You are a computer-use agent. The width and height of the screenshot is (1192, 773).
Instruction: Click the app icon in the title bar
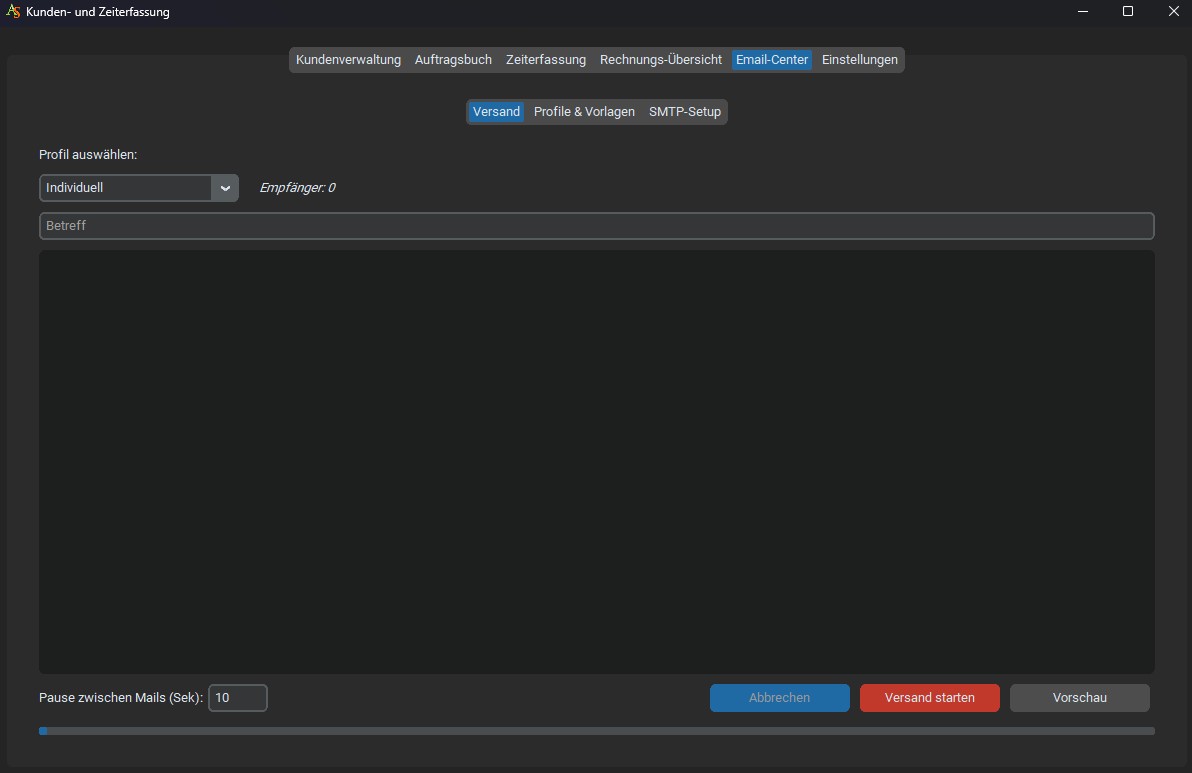(13, 11)
